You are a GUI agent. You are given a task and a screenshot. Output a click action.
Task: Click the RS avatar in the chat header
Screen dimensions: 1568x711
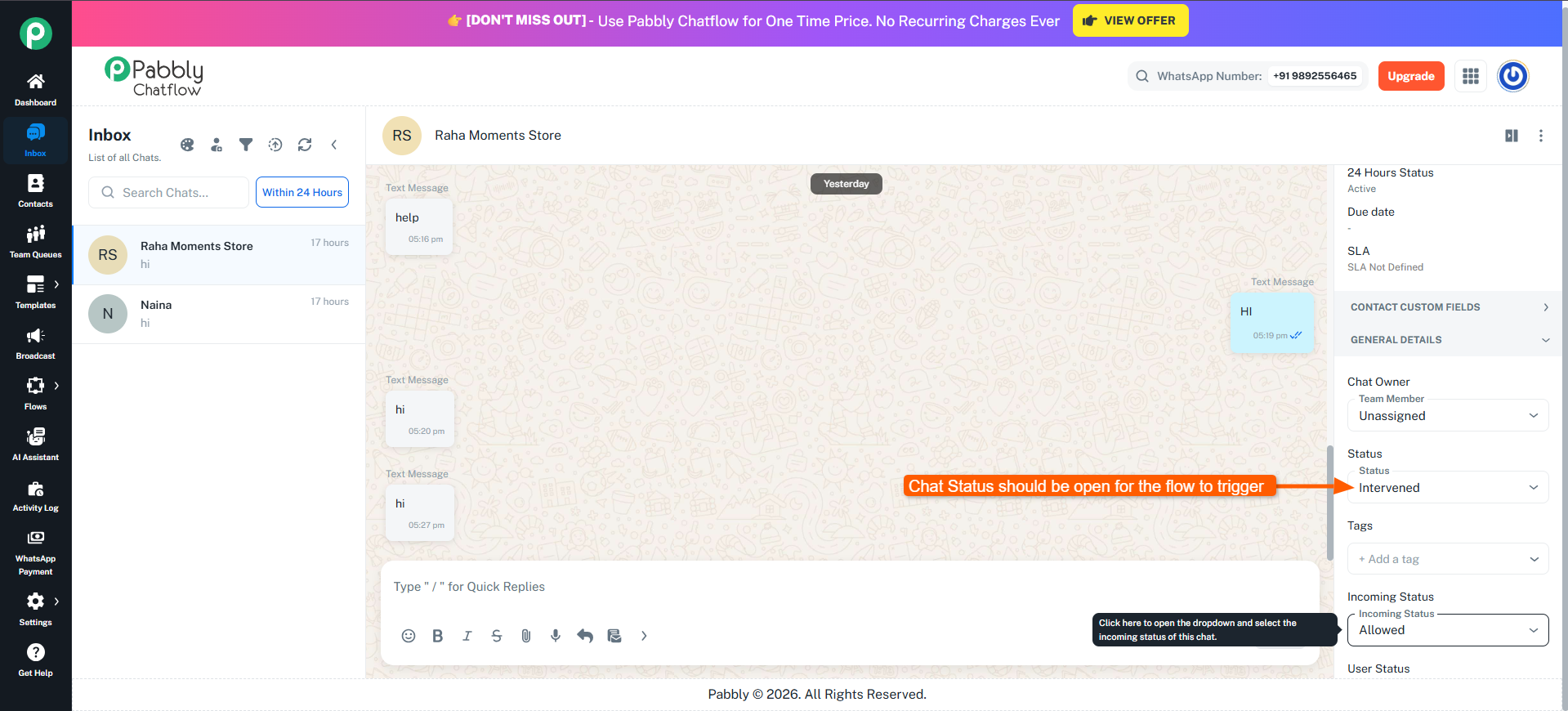tap(402, 136)
